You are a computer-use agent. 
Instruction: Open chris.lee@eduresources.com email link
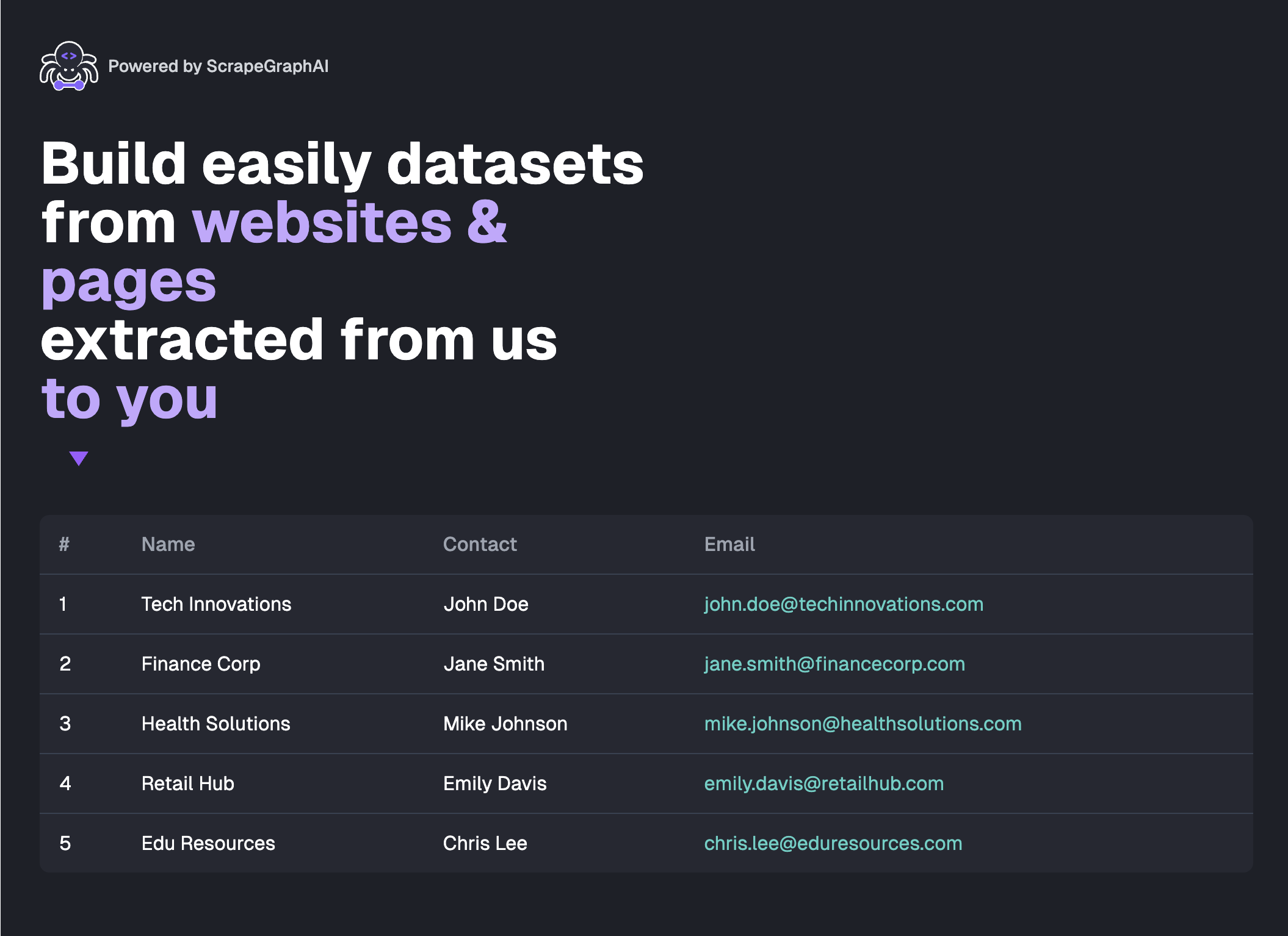[833, 843]
